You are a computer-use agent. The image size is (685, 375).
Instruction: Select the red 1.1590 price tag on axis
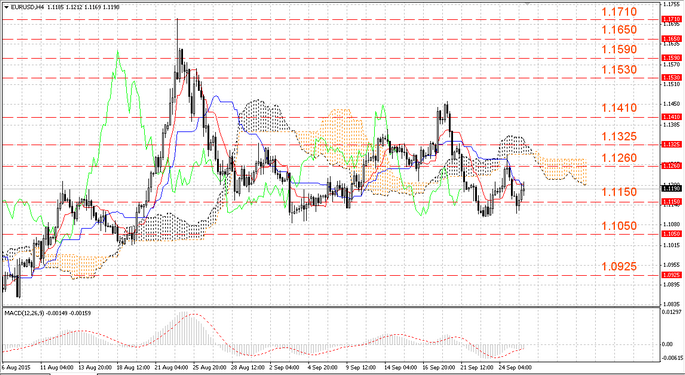[671, 58]
